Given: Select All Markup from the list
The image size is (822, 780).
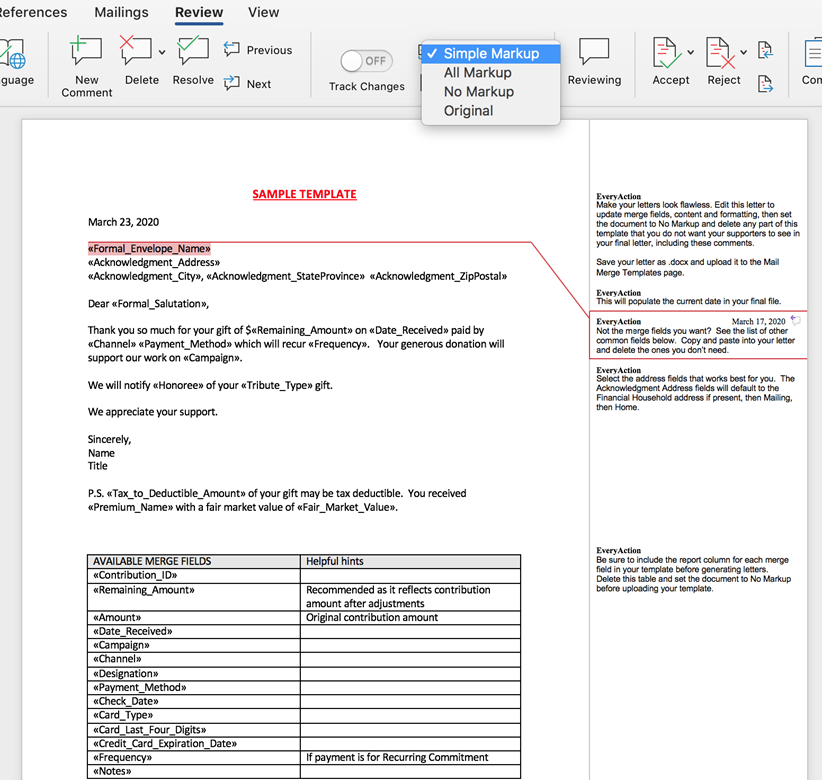Looking at the screenshot, I should (479, 72).
